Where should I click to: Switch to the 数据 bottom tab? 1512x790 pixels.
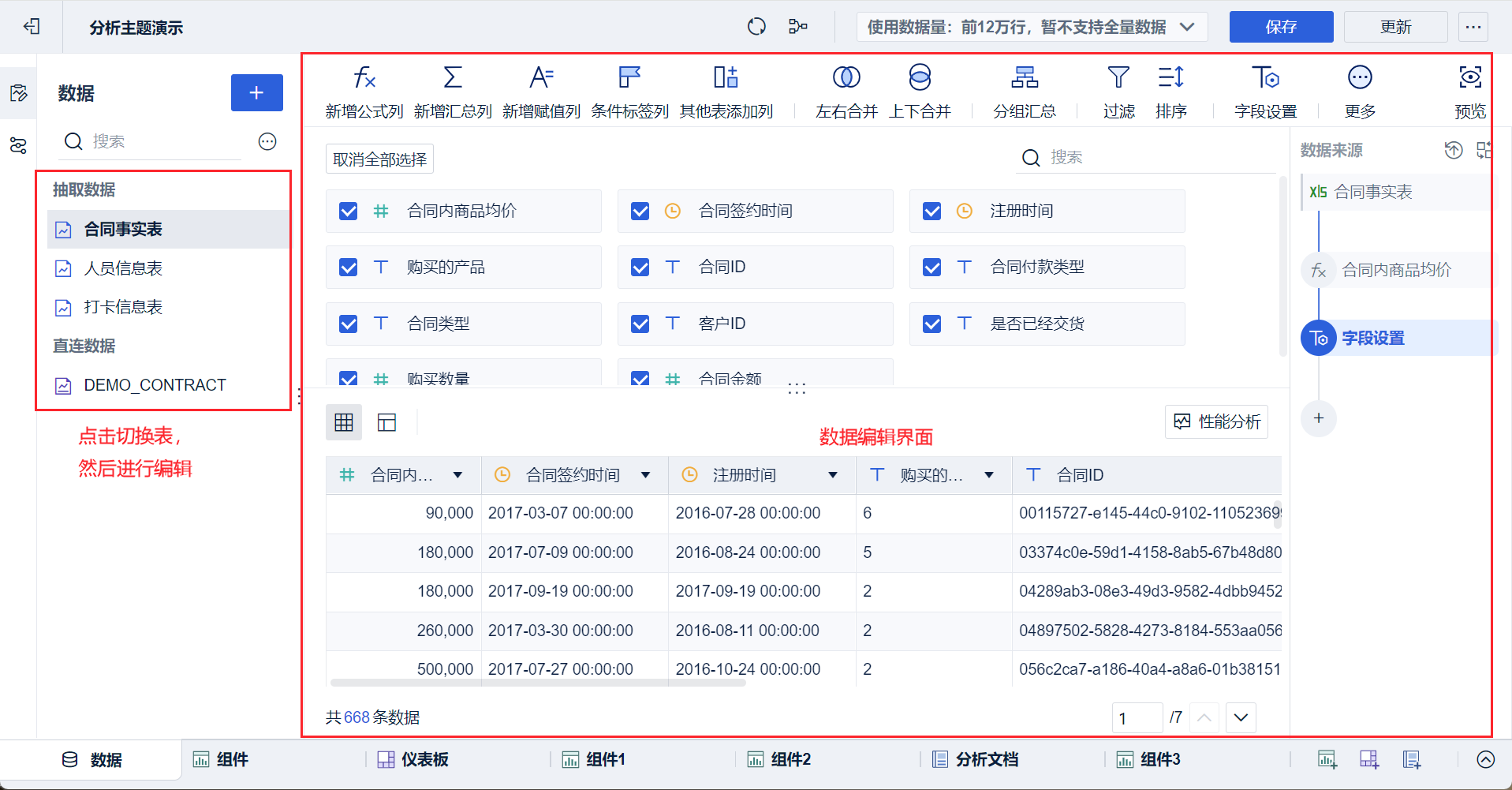click(91, 759)
